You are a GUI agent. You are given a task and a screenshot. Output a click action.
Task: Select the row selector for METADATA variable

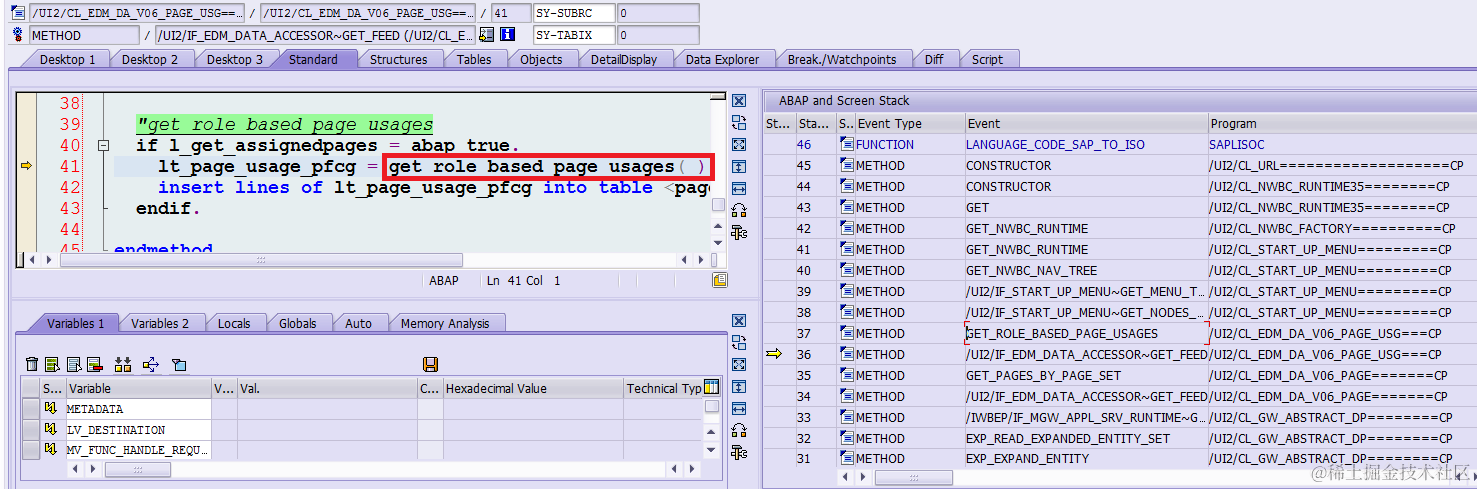[x=32, y=409]
